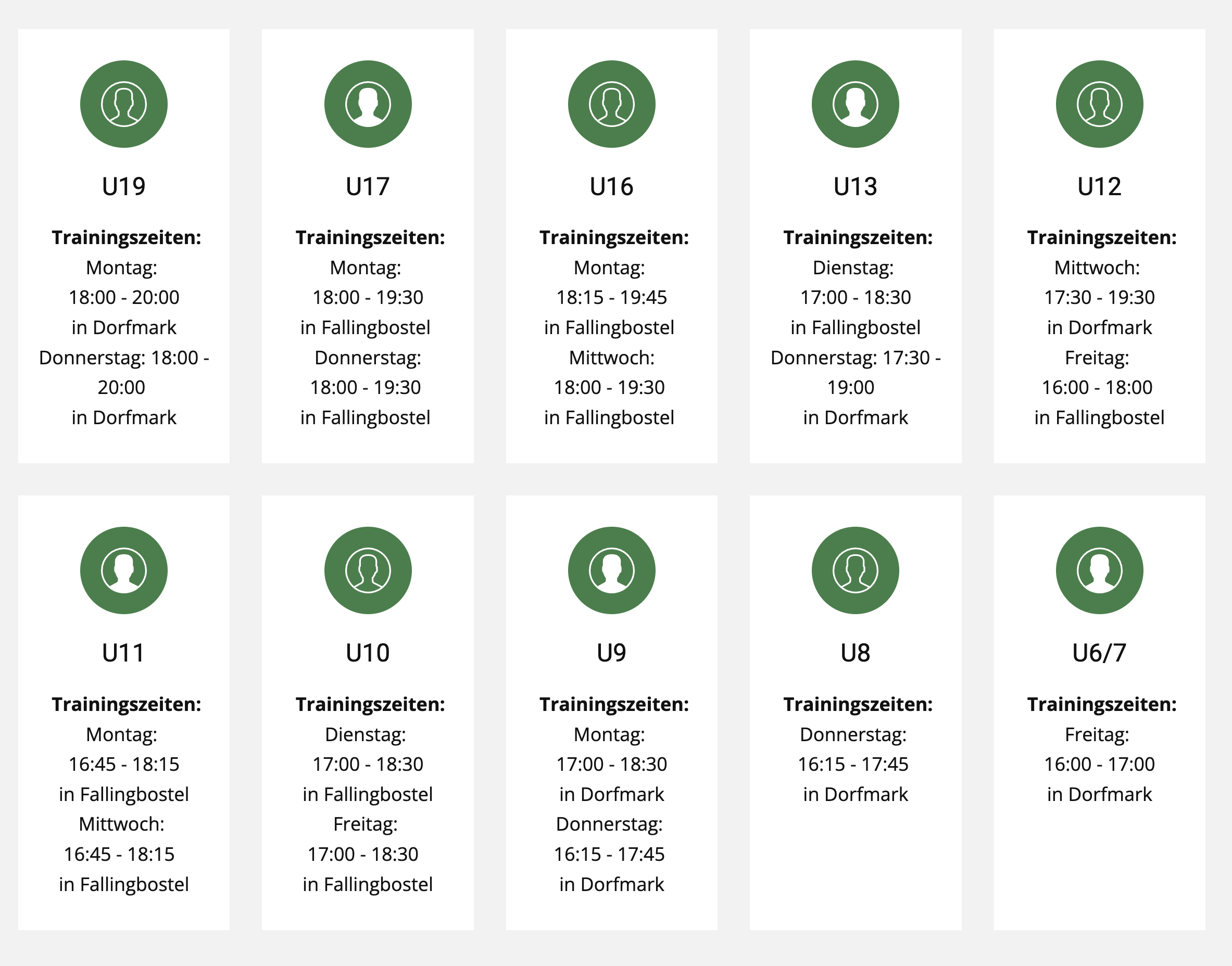The height and width of the screenshot is (966, 1232).
Task: Open the U6/7 team heading
Action: [x=1099, y=653]
